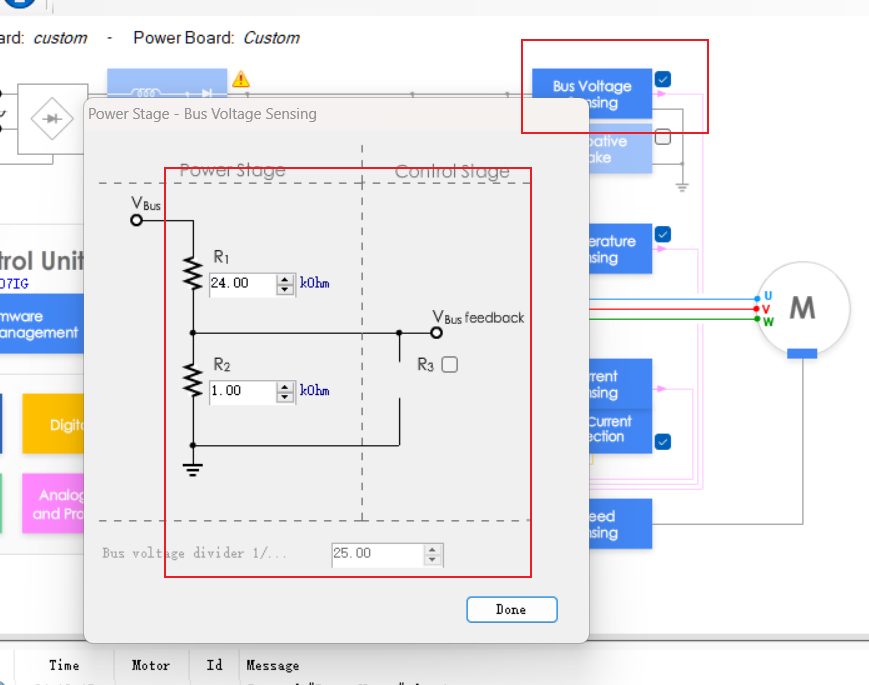Decrease R2 value with down arrow
The image size is (869, 685).
(285, 397)
